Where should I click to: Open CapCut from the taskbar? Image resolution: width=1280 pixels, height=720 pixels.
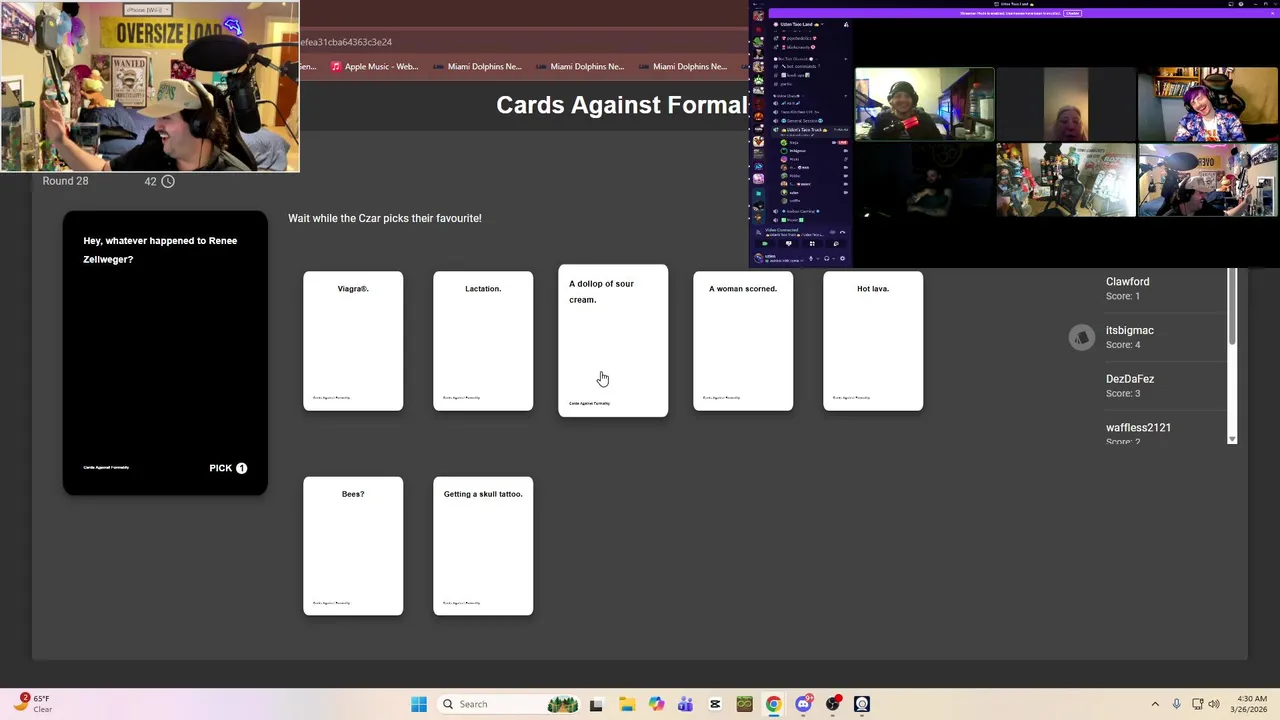[715, 704]
